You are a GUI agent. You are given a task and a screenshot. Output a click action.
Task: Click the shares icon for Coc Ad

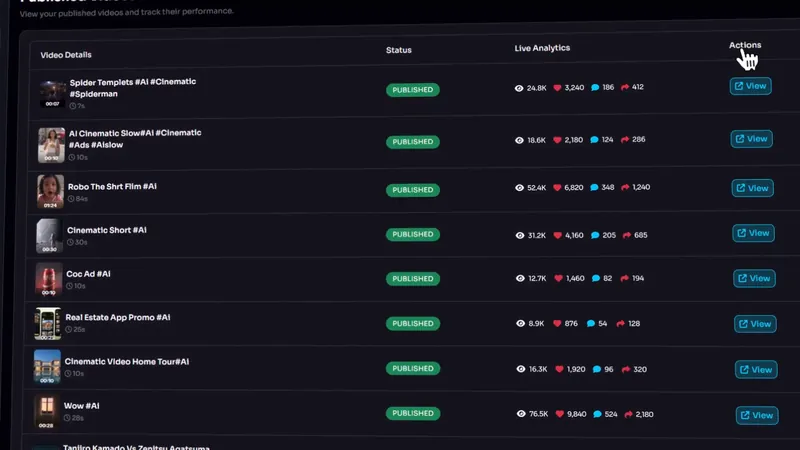click(624, 279)
